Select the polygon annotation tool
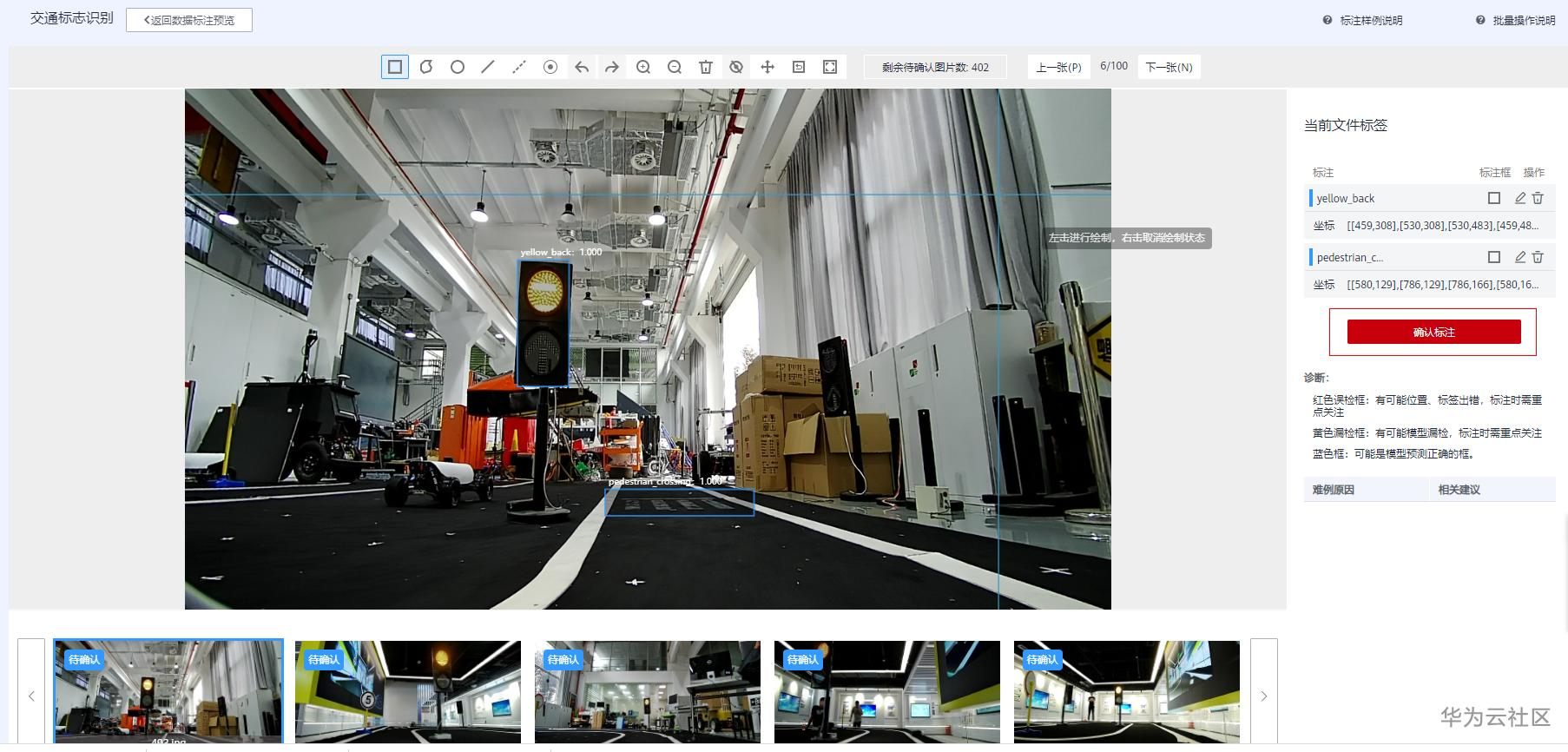1568x752 pixels. (426, 67)
